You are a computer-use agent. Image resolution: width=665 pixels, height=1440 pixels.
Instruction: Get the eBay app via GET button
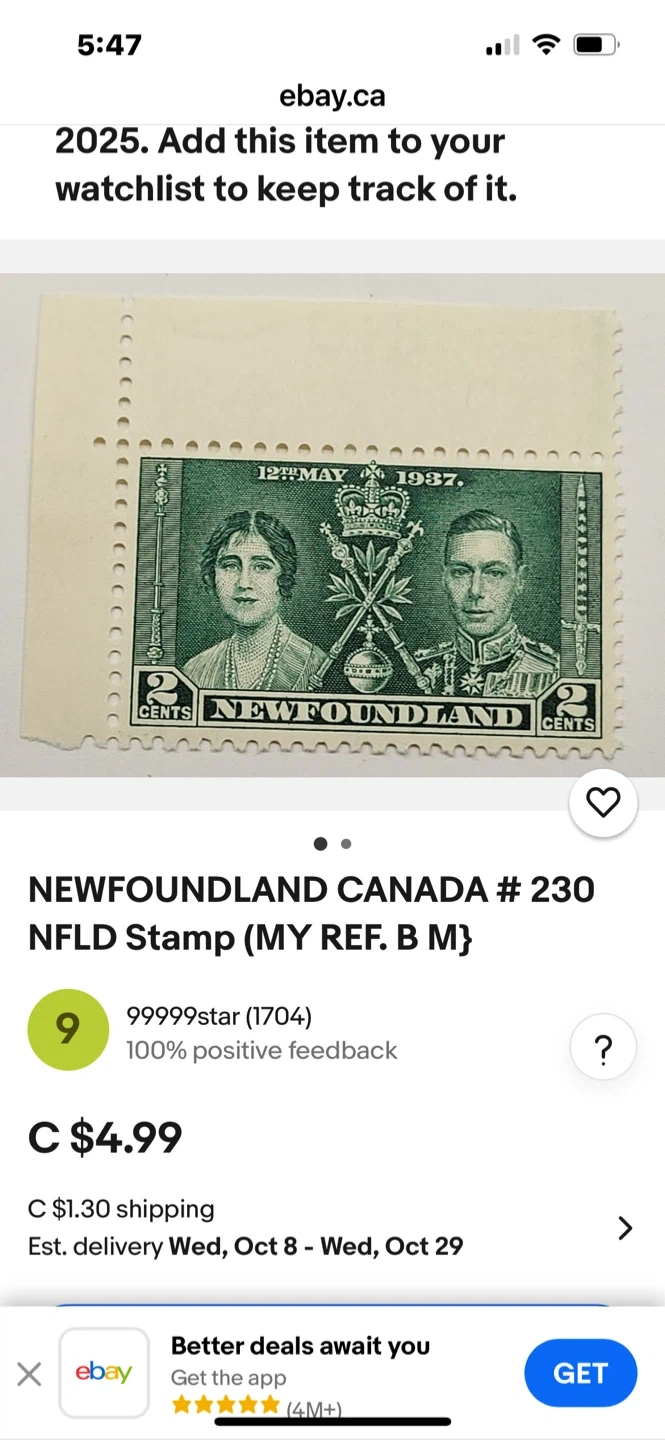pos(580,1373)
